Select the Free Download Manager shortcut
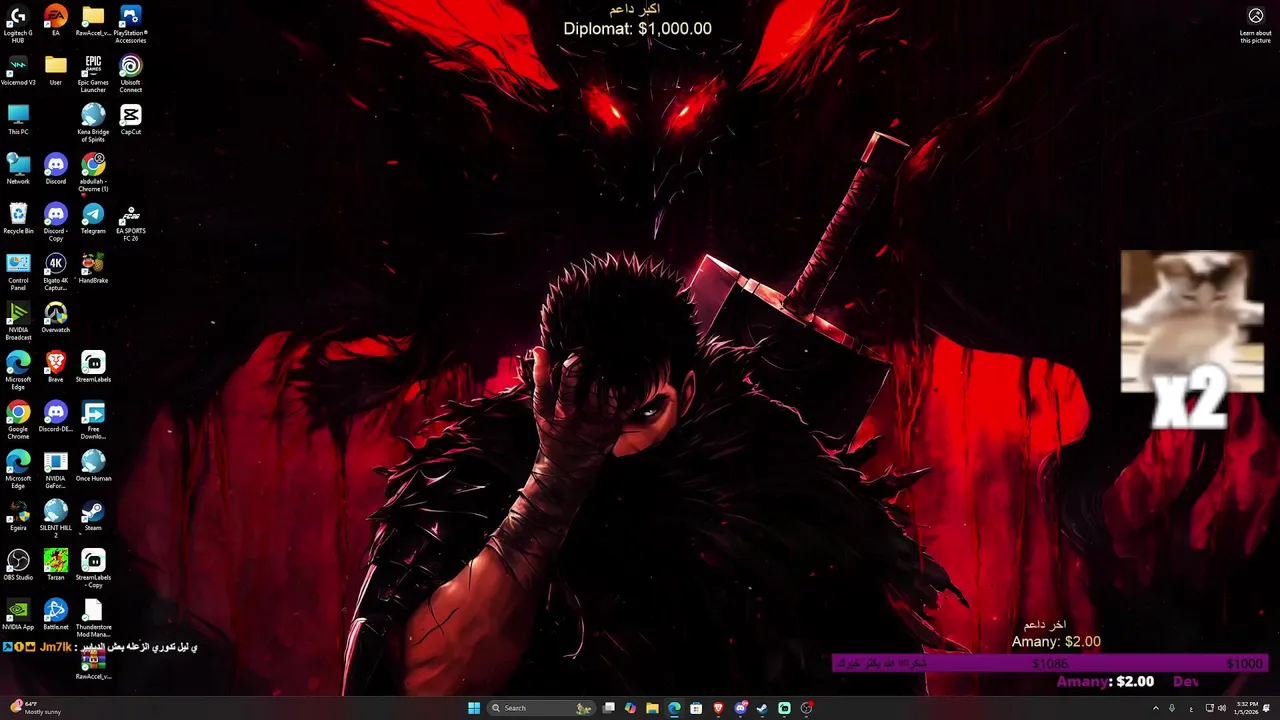 click(93, 419)
